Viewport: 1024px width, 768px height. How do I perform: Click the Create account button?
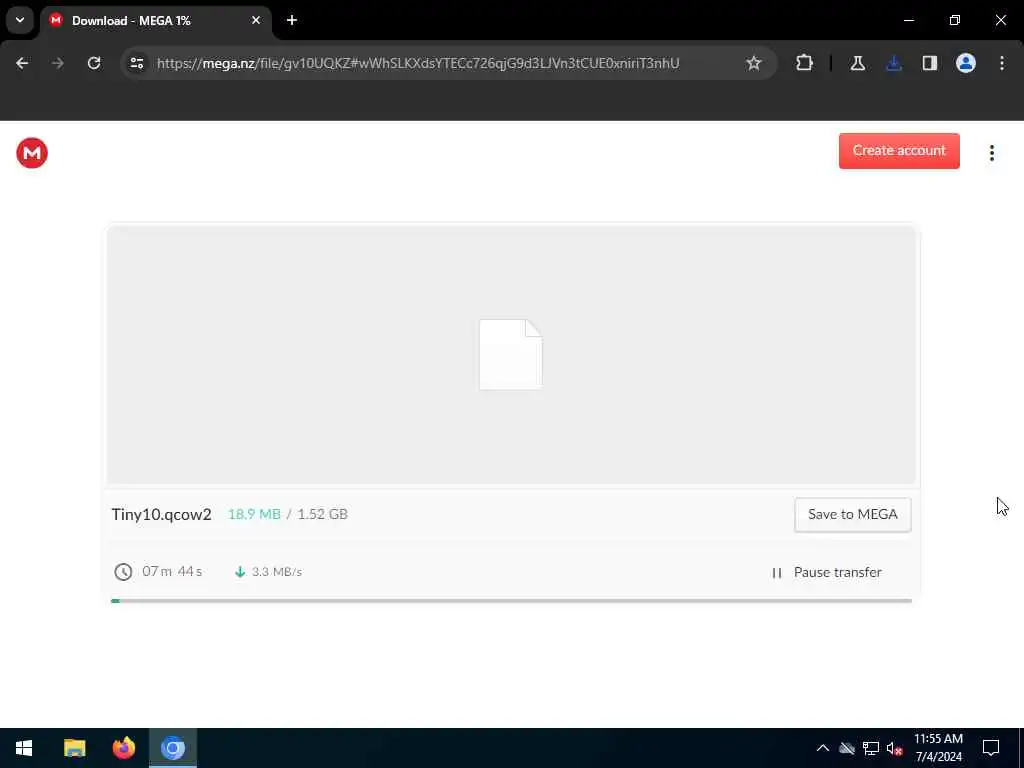coord(899,151)
